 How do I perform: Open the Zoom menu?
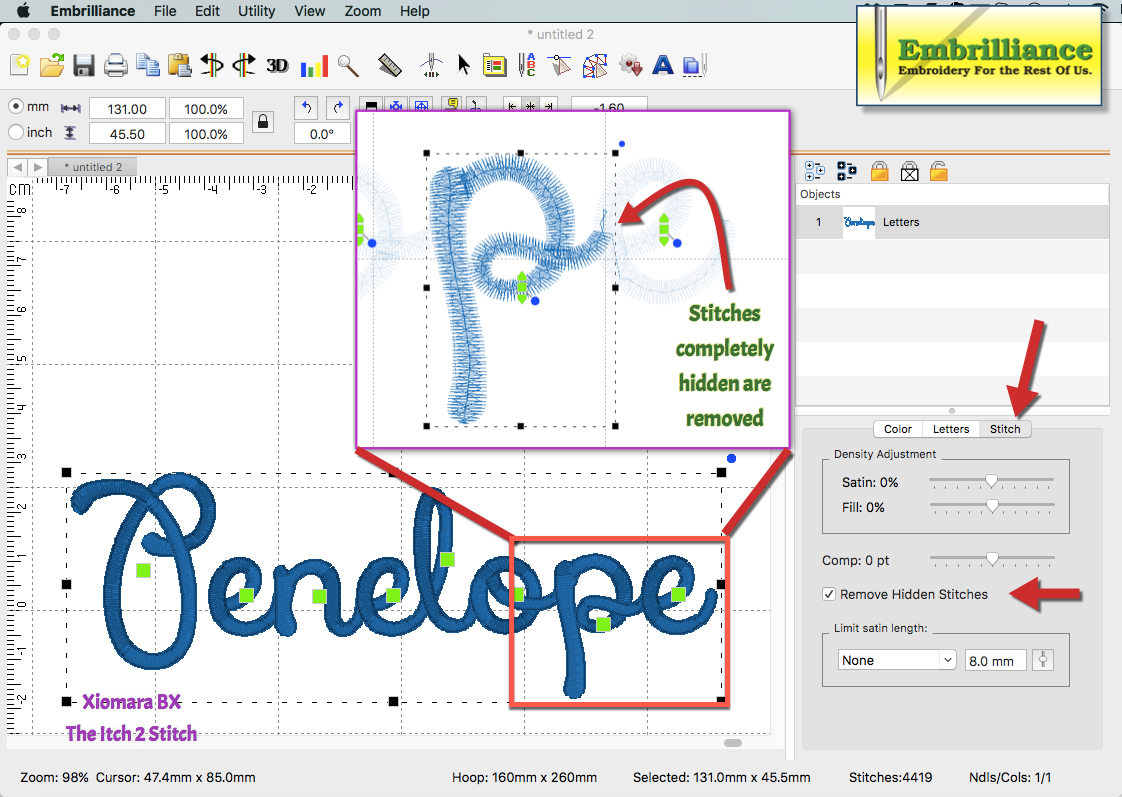tap(363, 11)
